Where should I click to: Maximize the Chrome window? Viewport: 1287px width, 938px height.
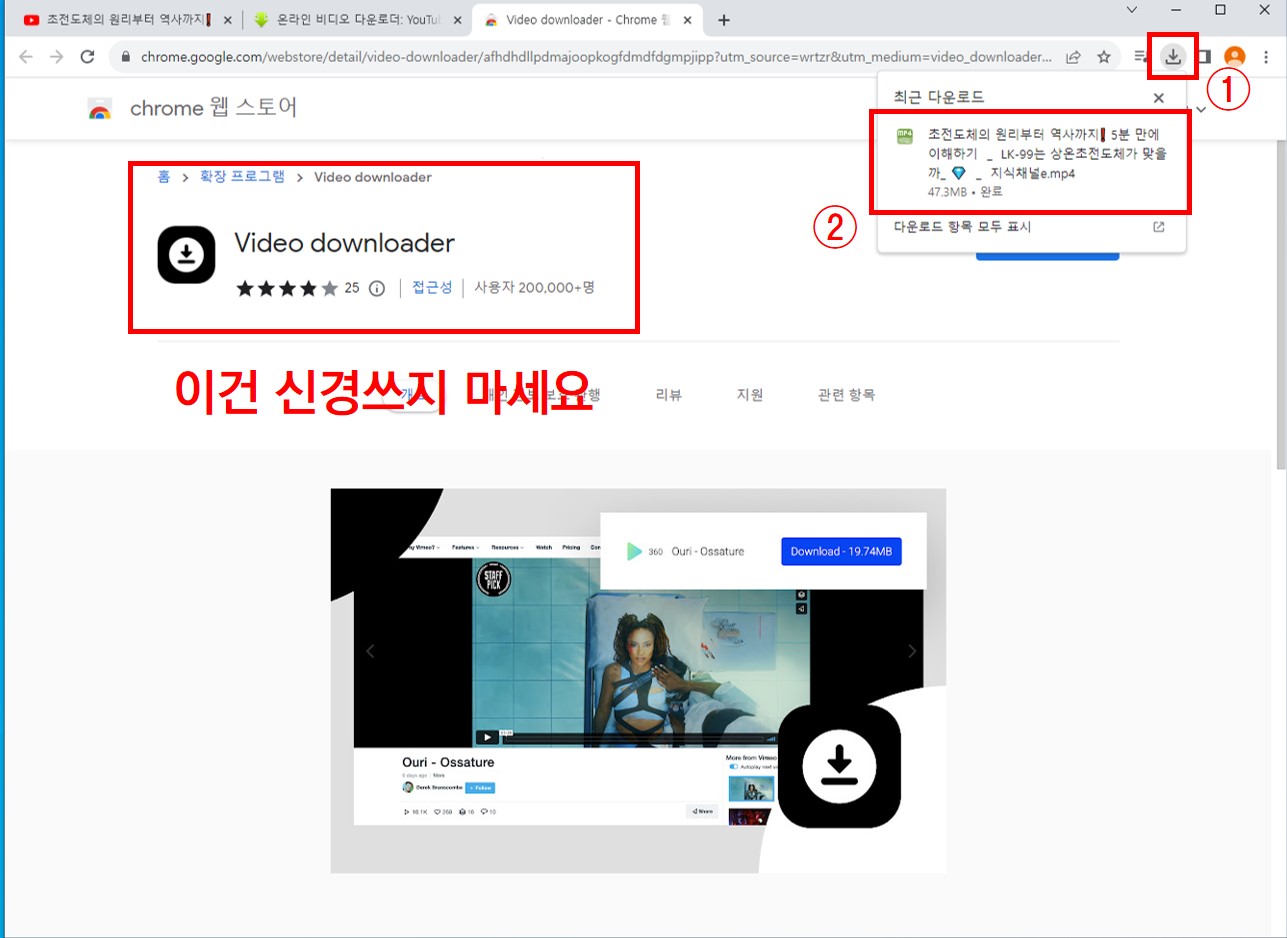1220,10
